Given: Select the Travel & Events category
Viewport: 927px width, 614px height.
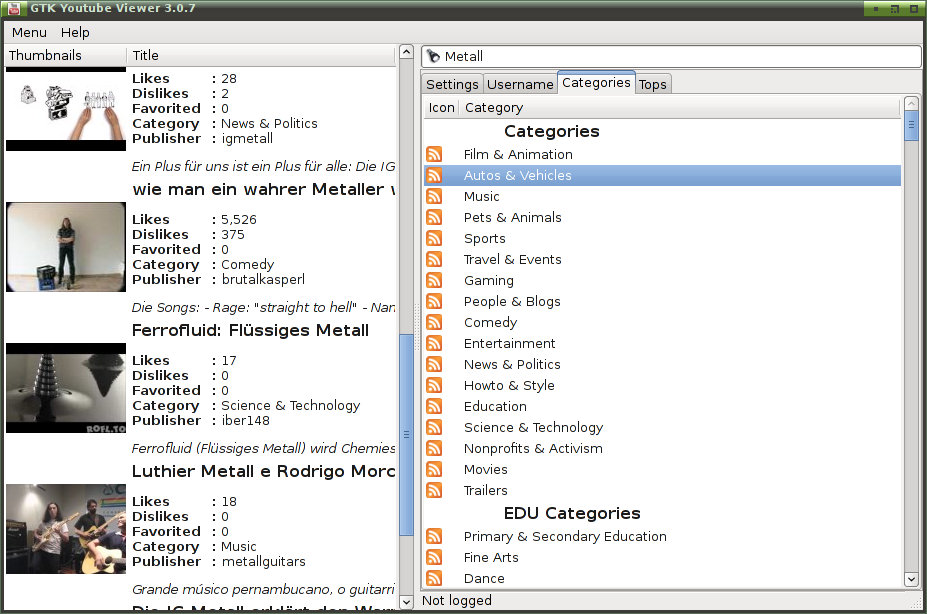Looking at the screenshot, I should (513, 259).
